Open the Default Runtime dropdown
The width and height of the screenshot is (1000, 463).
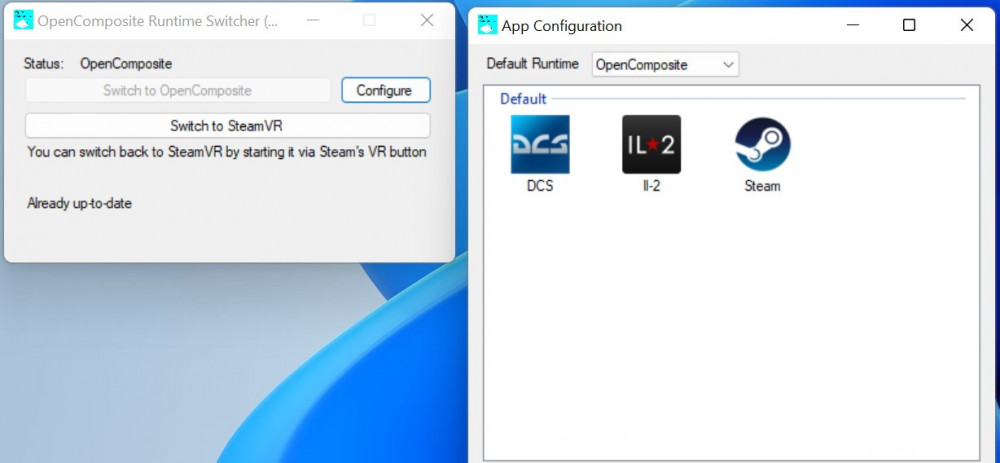pos(665,64)
